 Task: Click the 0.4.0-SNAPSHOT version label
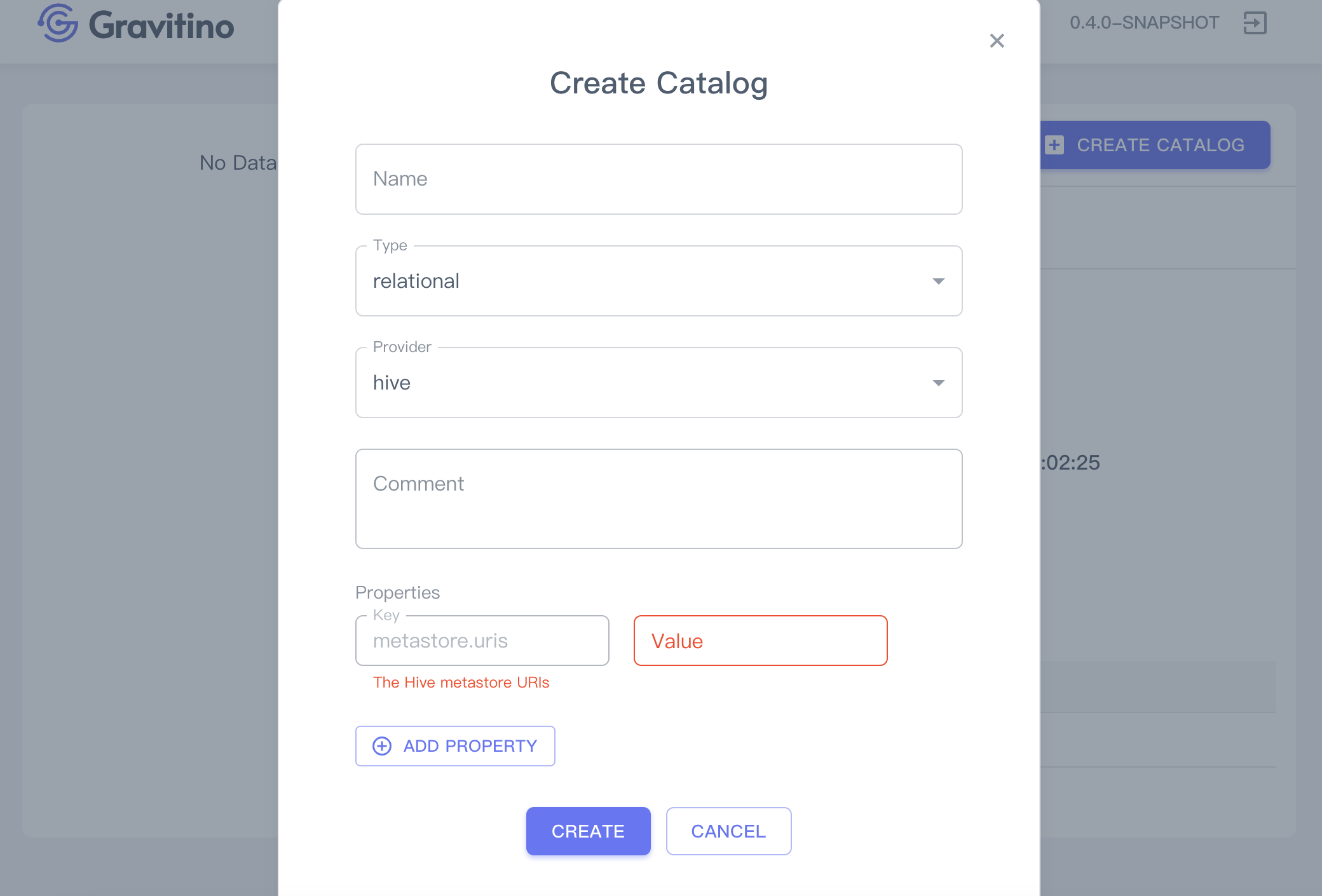point(1144,23)
